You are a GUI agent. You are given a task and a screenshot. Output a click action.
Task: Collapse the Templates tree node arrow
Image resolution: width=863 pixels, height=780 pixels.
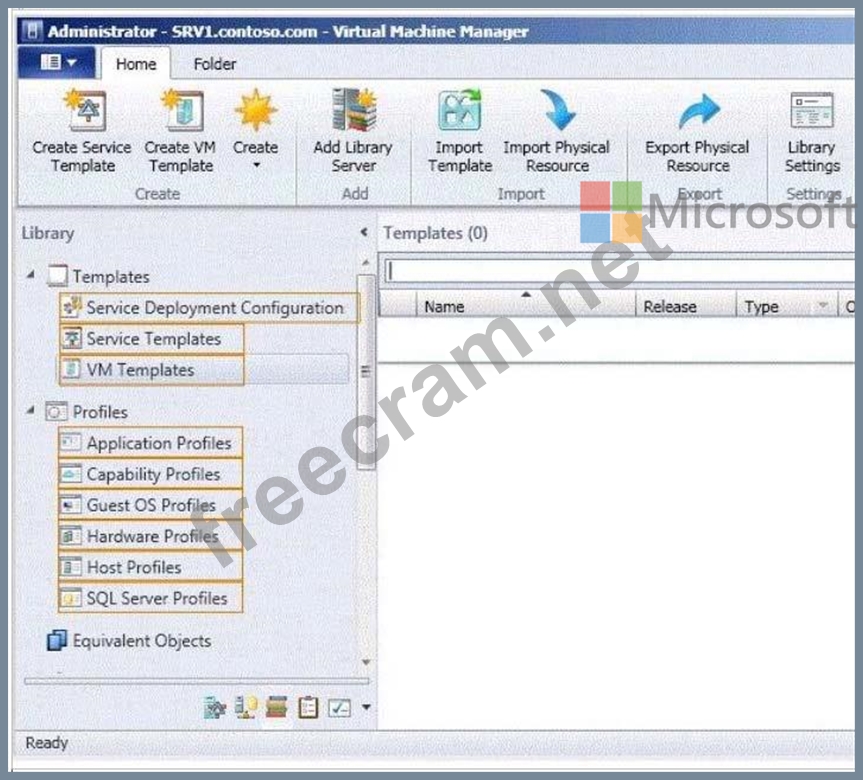click(31, 274)
